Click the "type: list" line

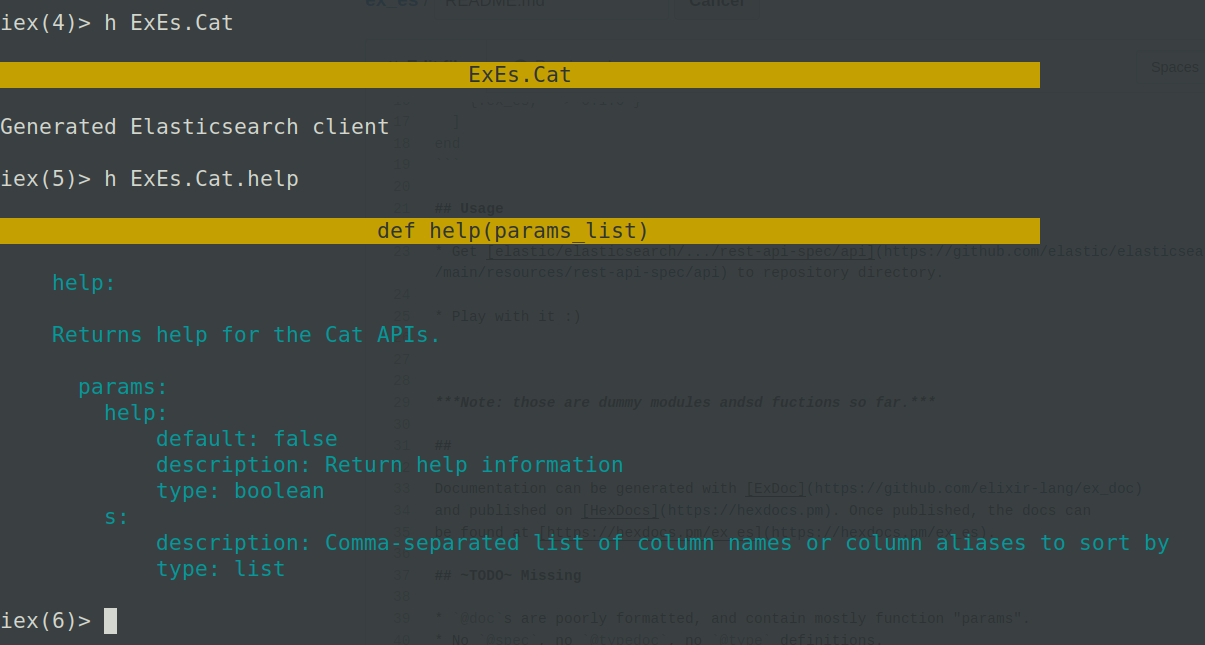pos(221,569)
